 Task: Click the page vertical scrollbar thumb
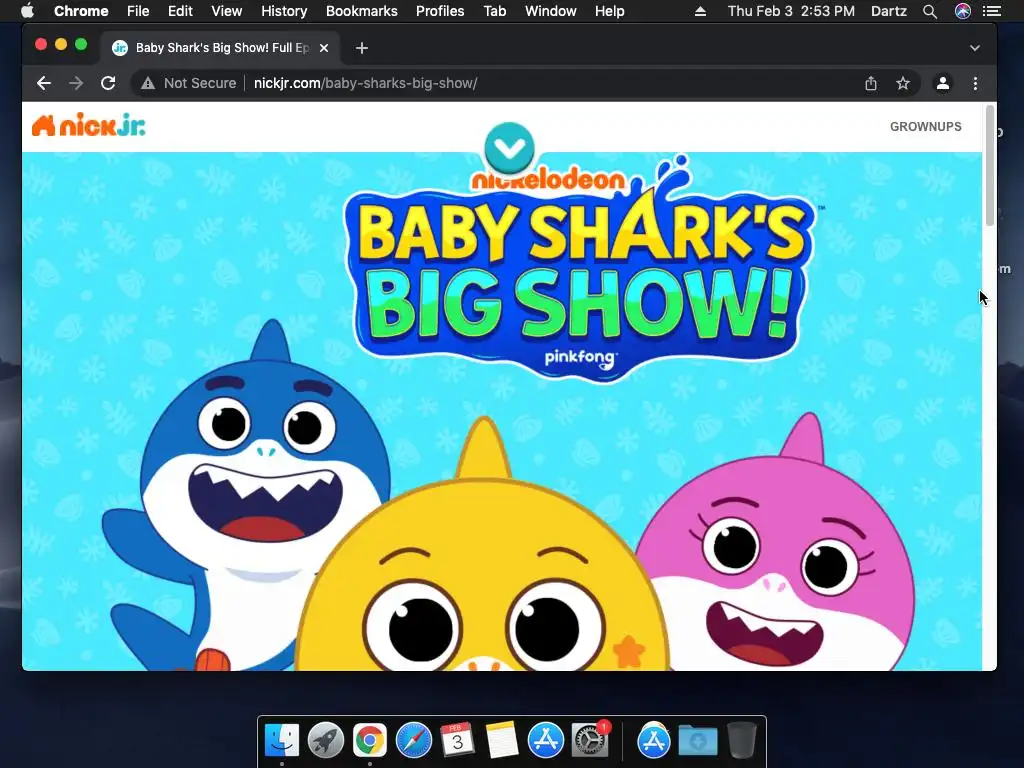click(990, 165)
